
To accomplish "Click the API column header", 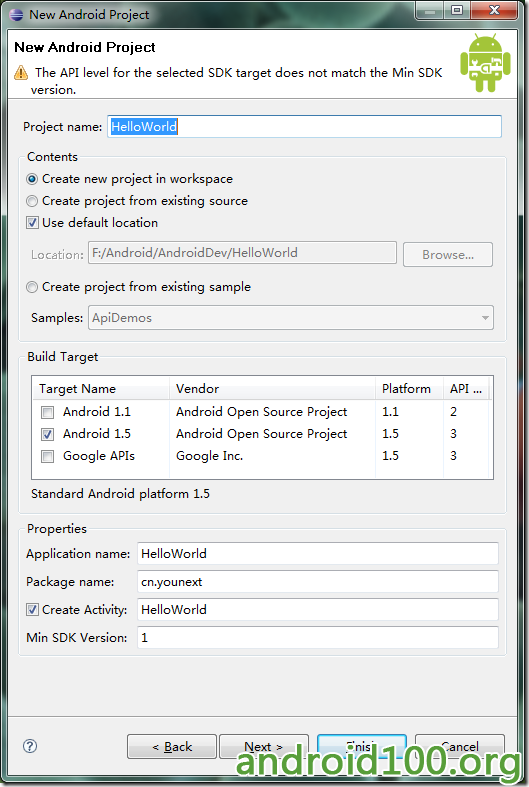I will click(x=466, y=388).
